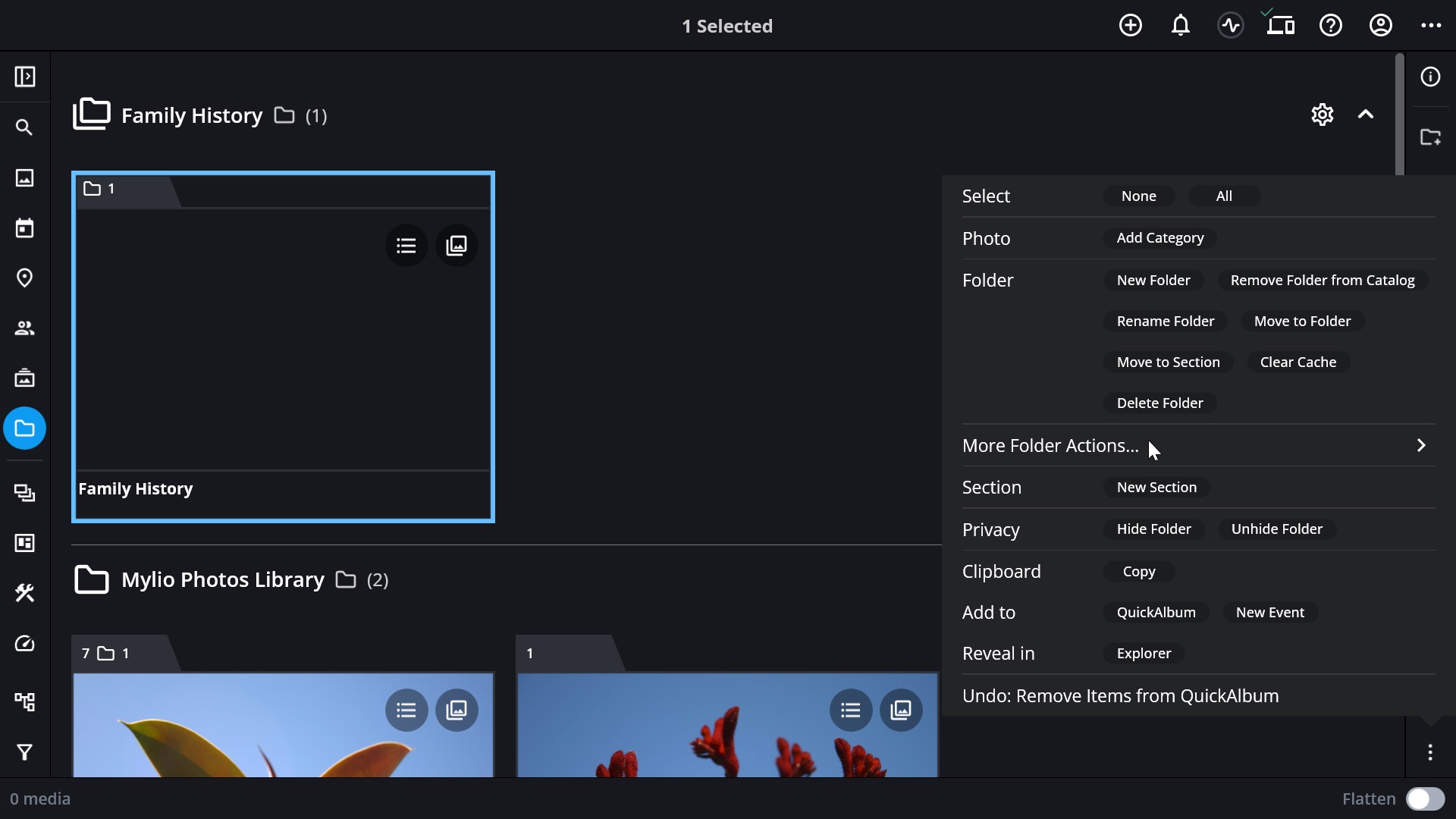This screenshot has width=1456, height=819.
Task: Open the account profile icon
Action: click(1381, 26)
